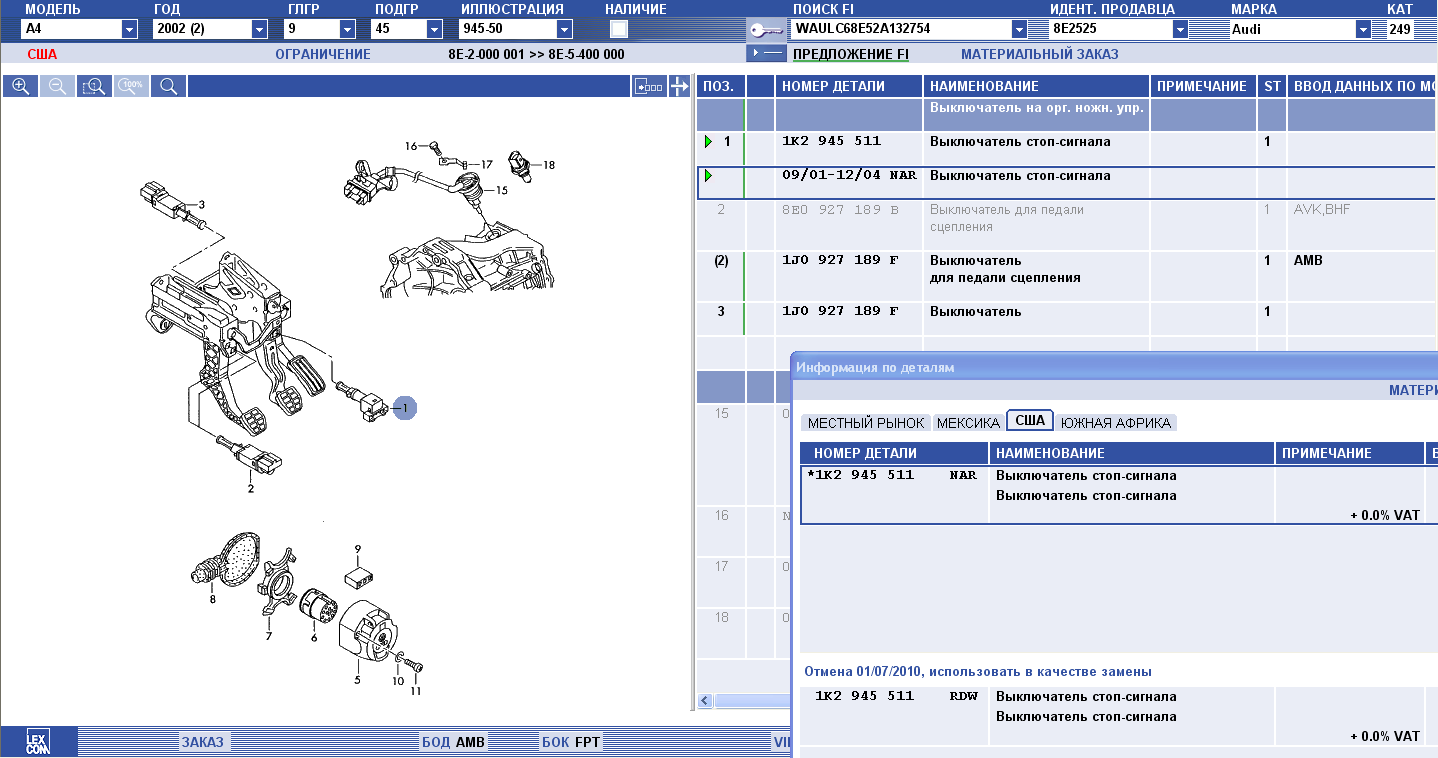Screen dimensions: 1438x758
Task: Toggle the НАЛИЧИЕ checkbox
Action: pyautogui.click(x=619, y=29)
